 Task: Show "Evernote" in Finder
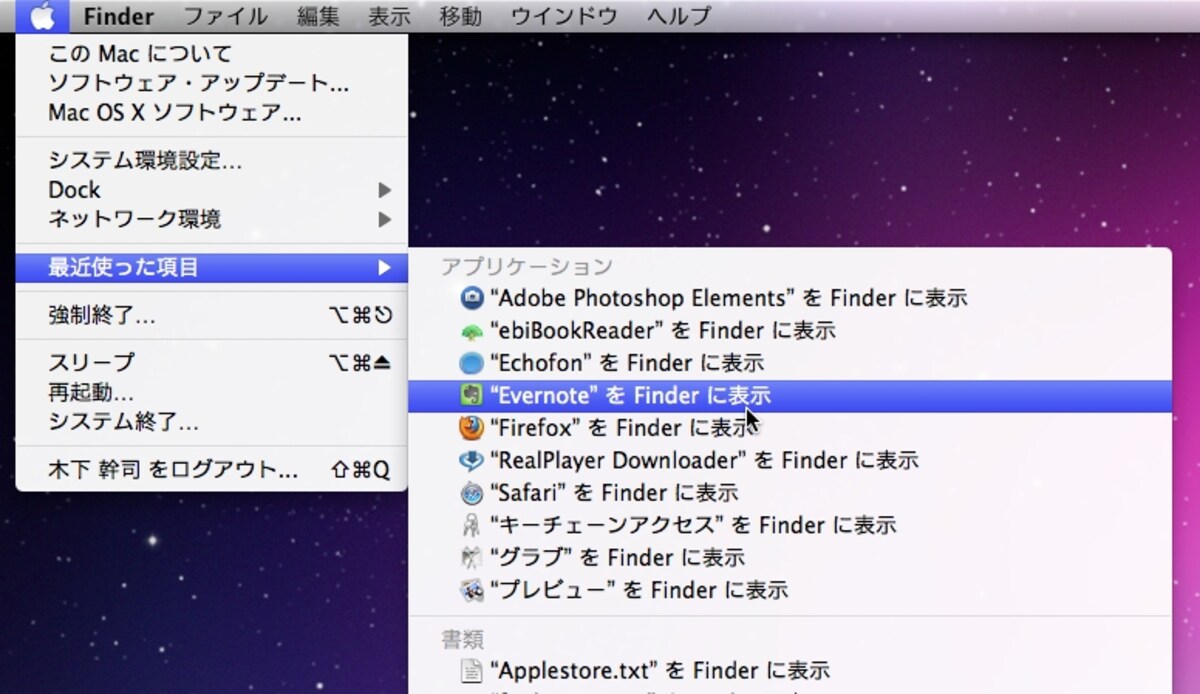tap(790, 396)
